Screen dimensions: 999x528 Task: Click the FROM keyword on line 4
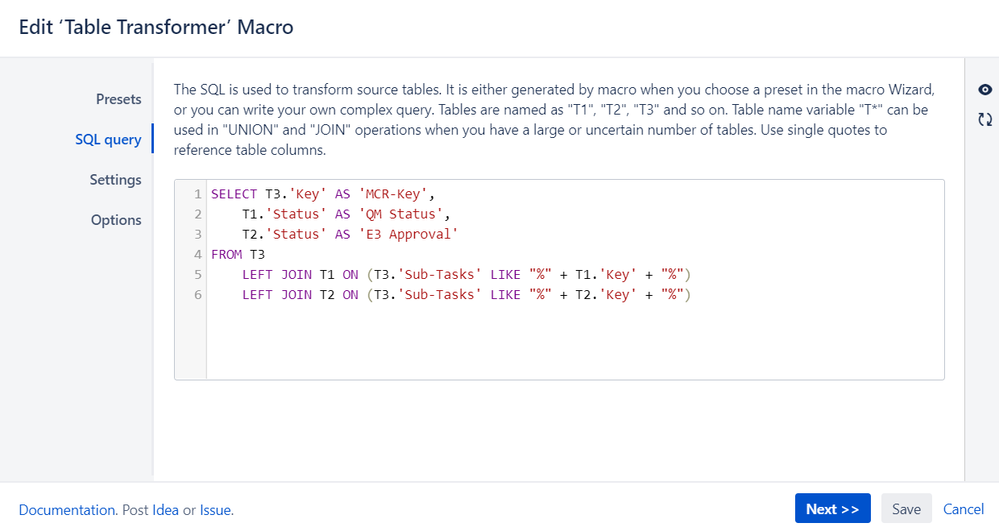(x=226, y=255)
